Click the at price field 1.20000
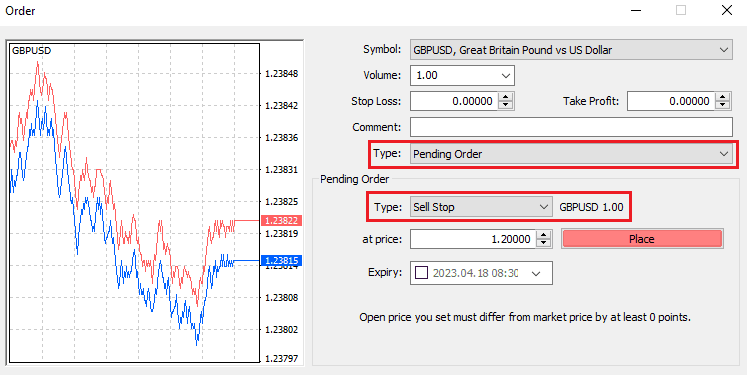 click(x=473, y=239)
